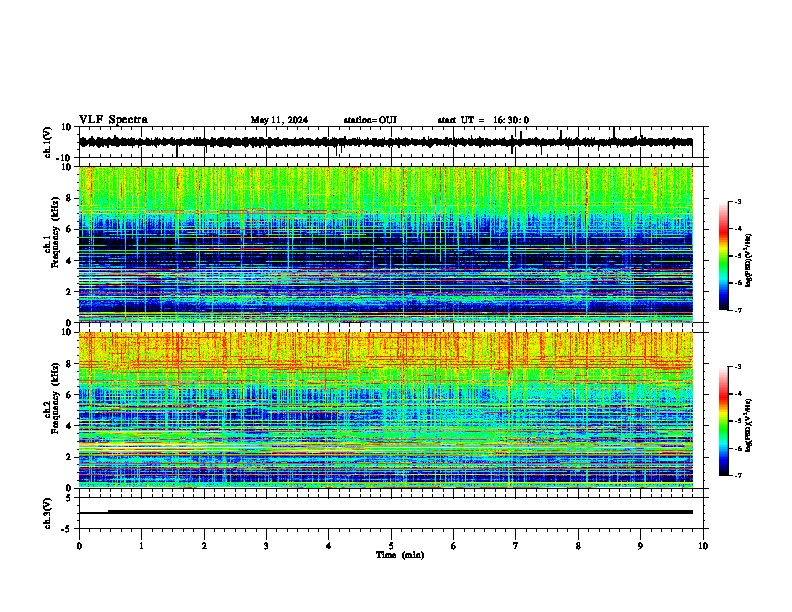Image resolution: width=792 pixels, height=612 pixels.
Task: Click the 'station=OUI' header label
Action: [370, 120]
